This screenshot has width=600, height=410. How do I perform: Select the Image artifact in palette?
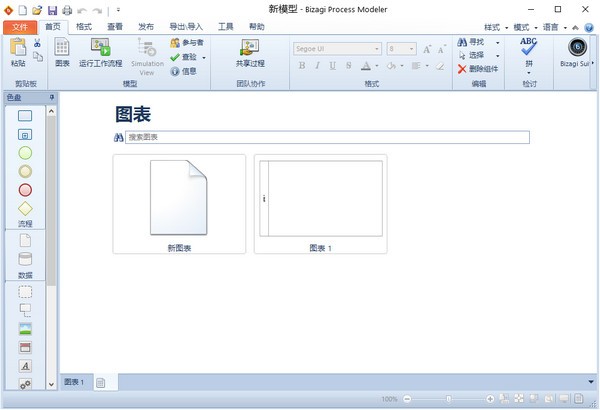coord(25,329)
